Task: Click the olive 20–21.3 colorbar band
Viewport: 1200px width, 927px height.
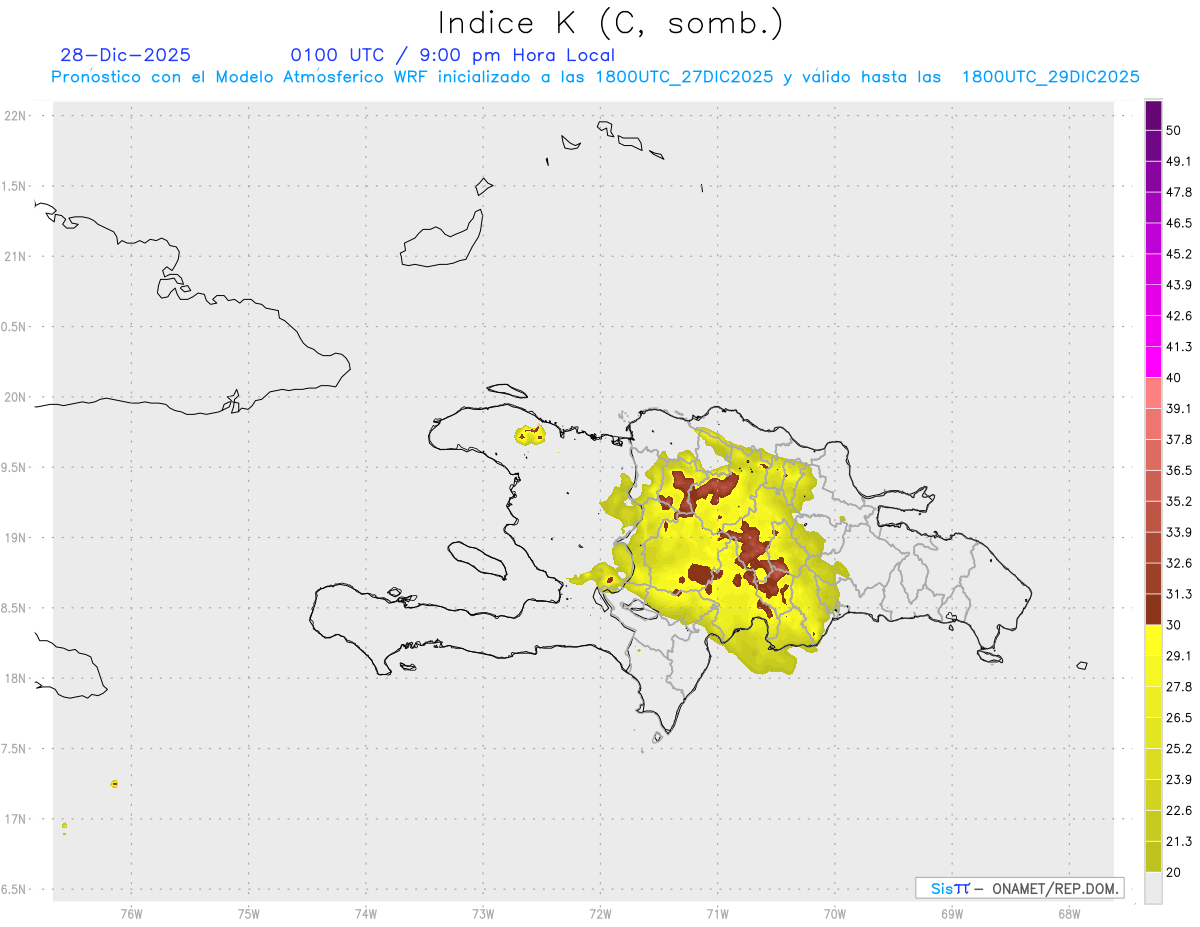Action: click(x=1153, y=857)
